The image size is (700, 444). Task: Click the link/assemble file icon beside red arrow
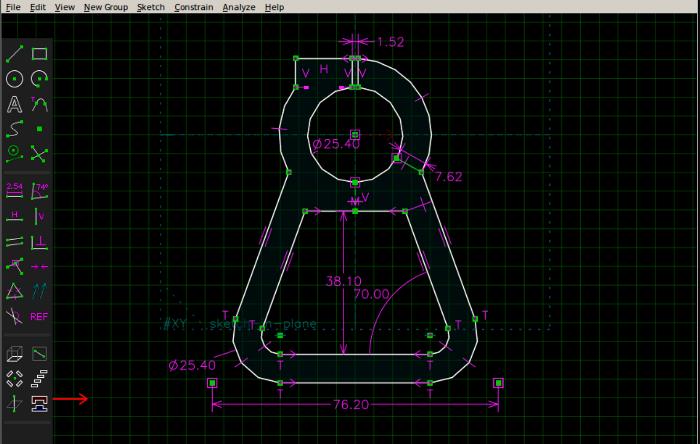[x=39, y=404]
